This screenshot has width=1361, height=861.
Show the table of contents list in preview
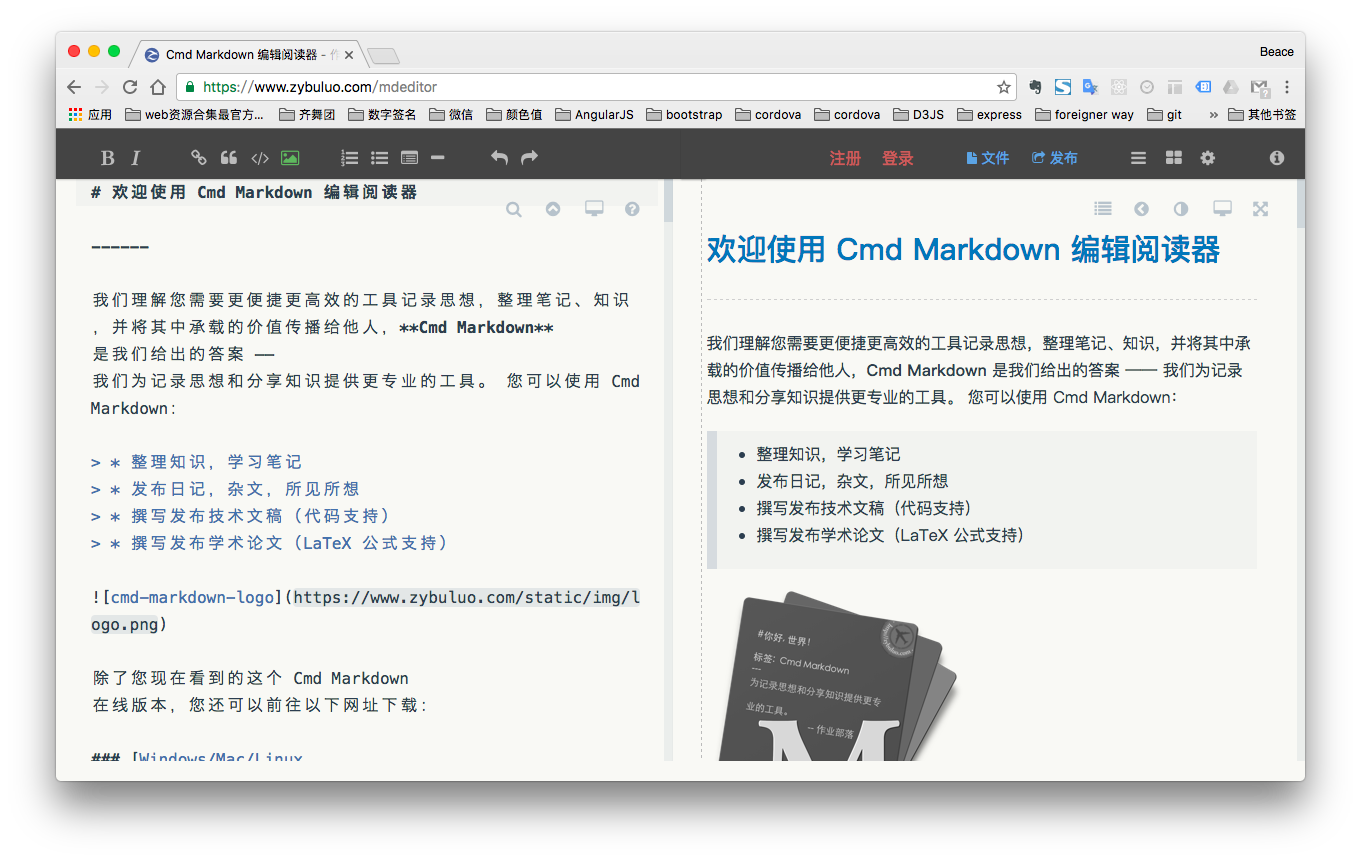tap(1103, 209)
